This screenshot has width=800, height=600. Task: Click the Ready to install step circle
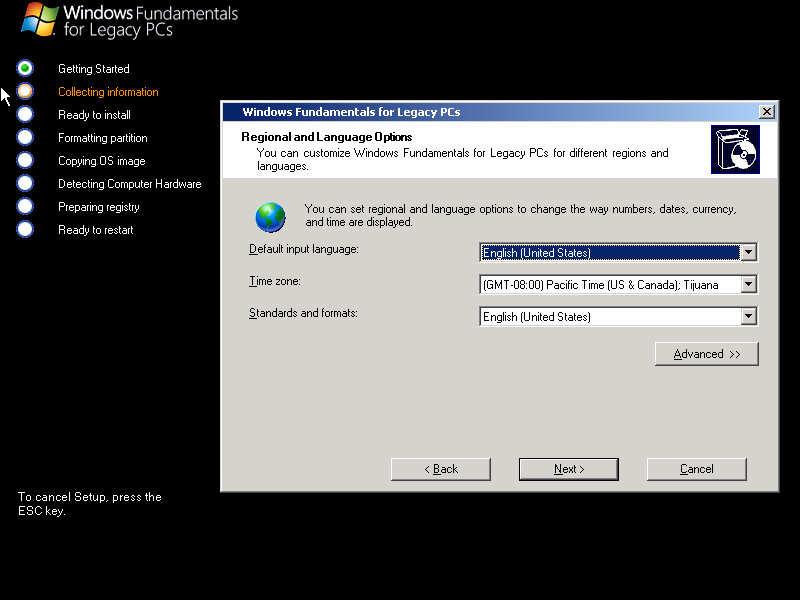pos(25,114)
